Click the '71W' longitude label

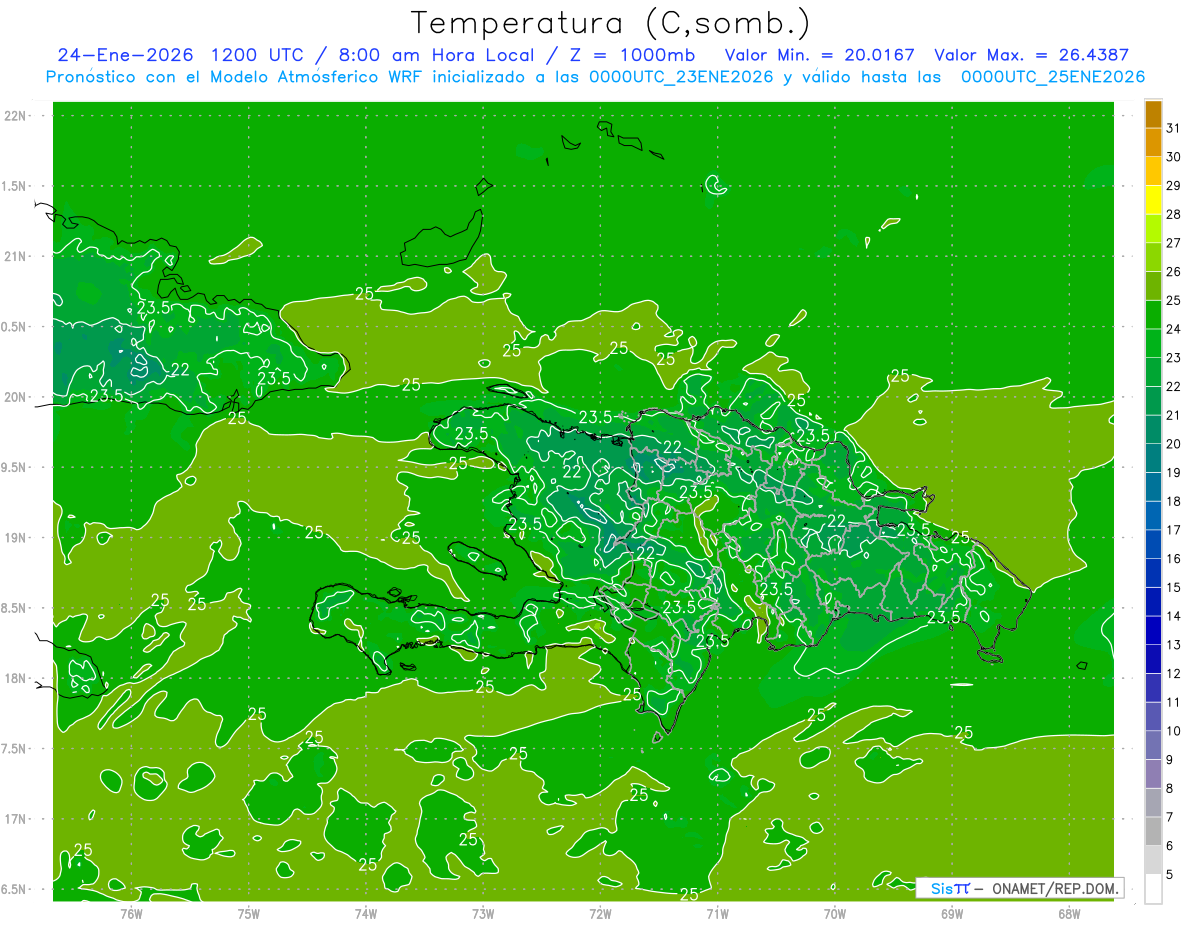[717, 915]
